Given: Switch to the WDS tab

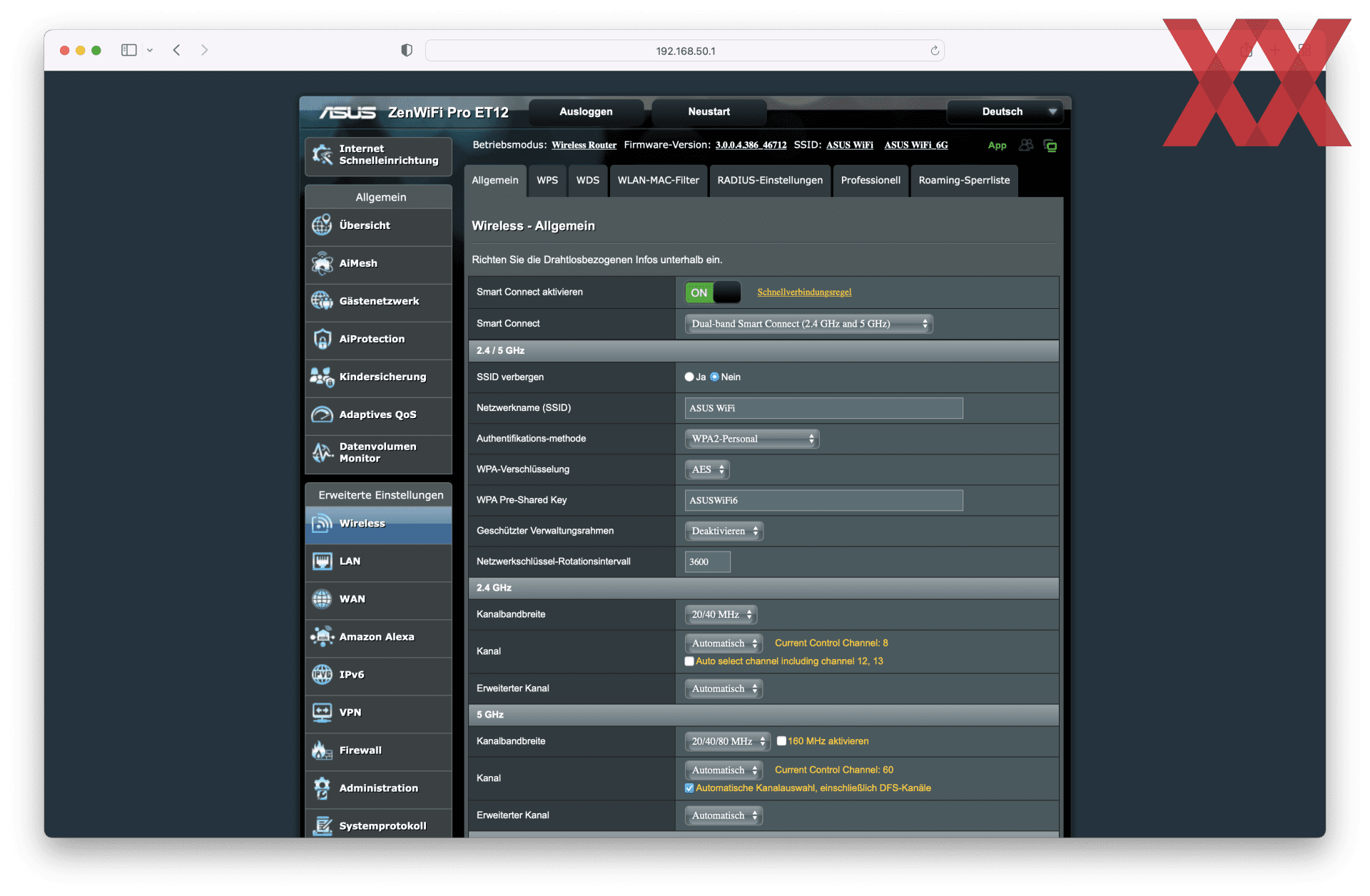Looking at the screenshot, I should point(588,180).
